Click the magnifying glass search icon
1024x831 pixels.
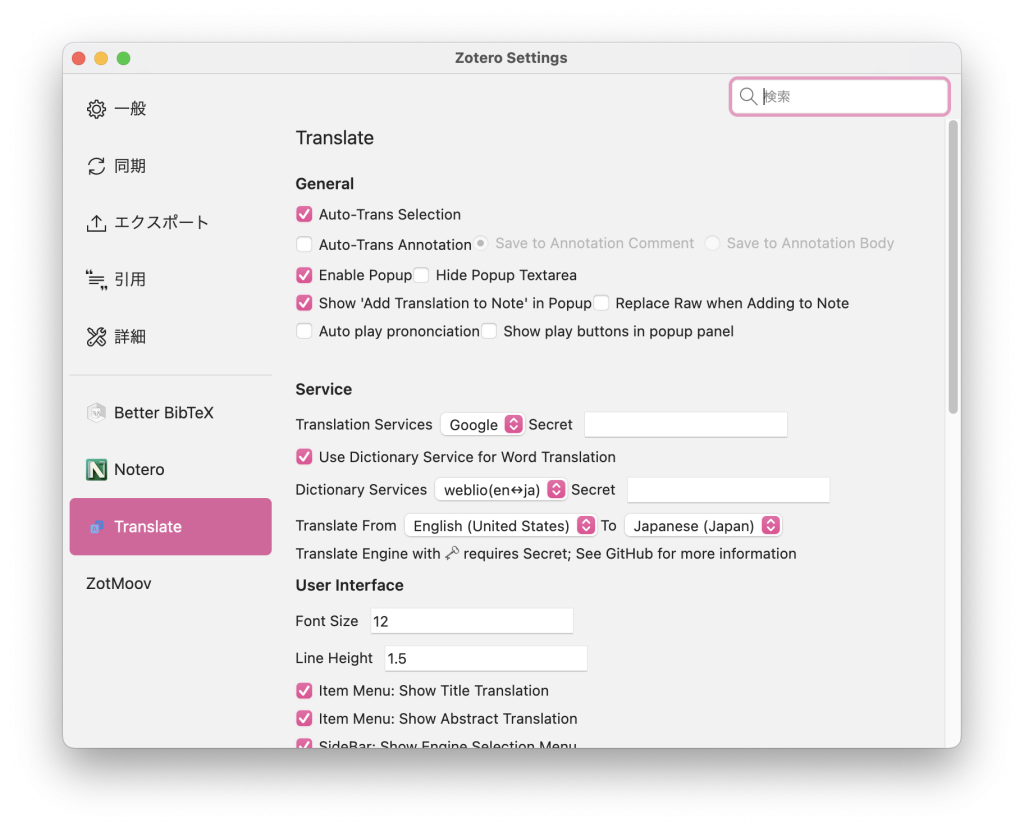(748, 97)
